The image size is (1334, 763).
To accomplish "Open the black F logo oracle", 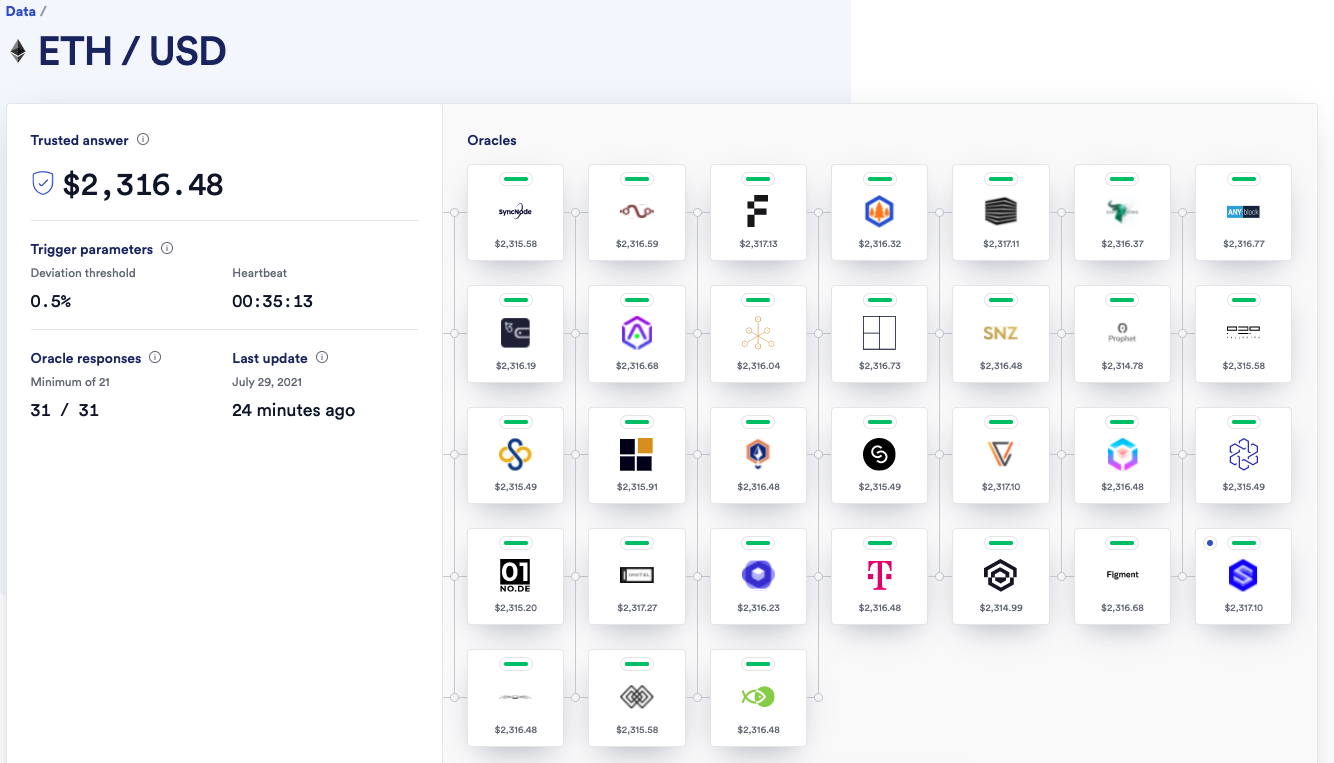I will coord(759,213).
